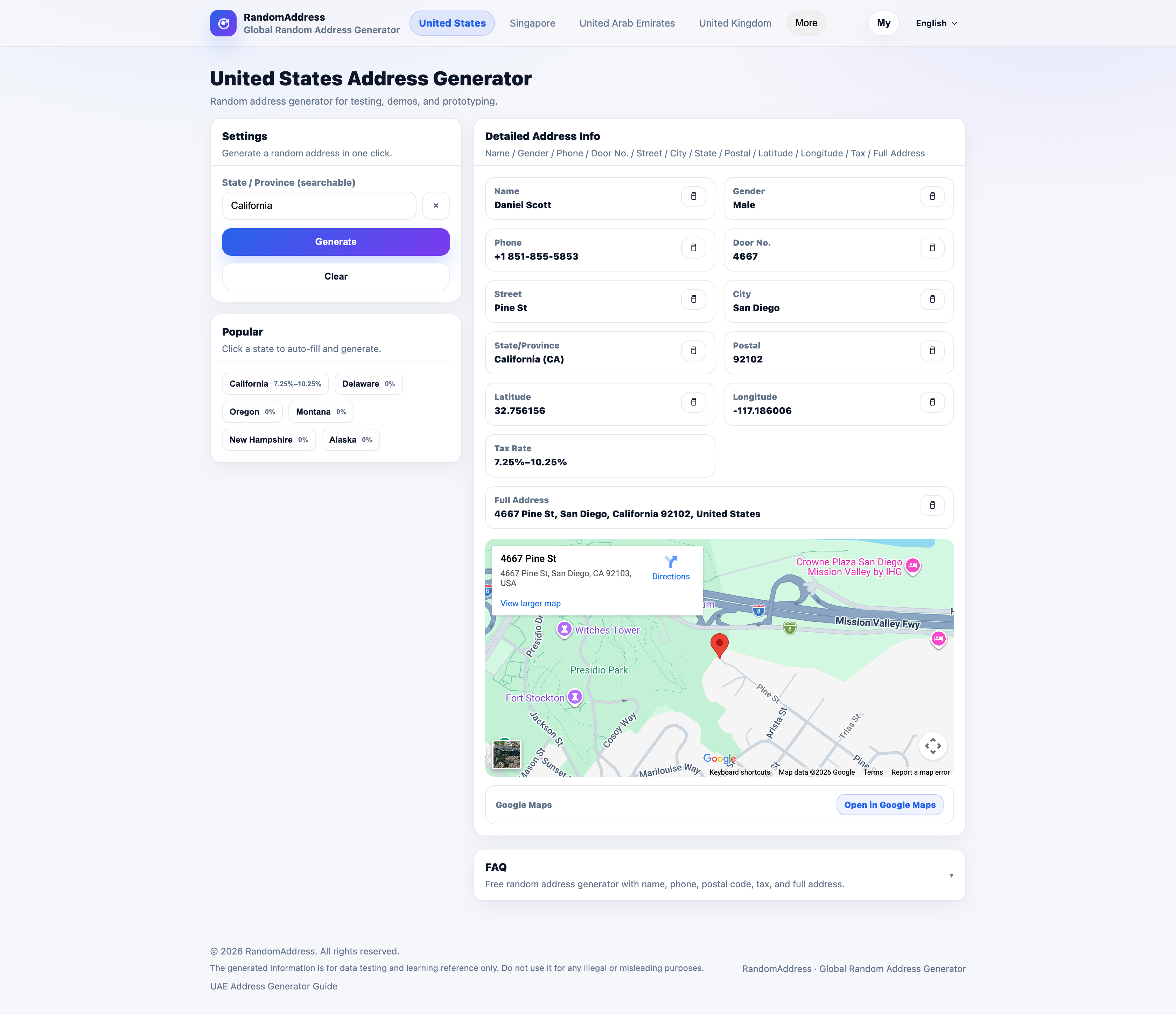The image size is (1176, 1015).
Task: Copy the Street field value
Action: [693, 299]
